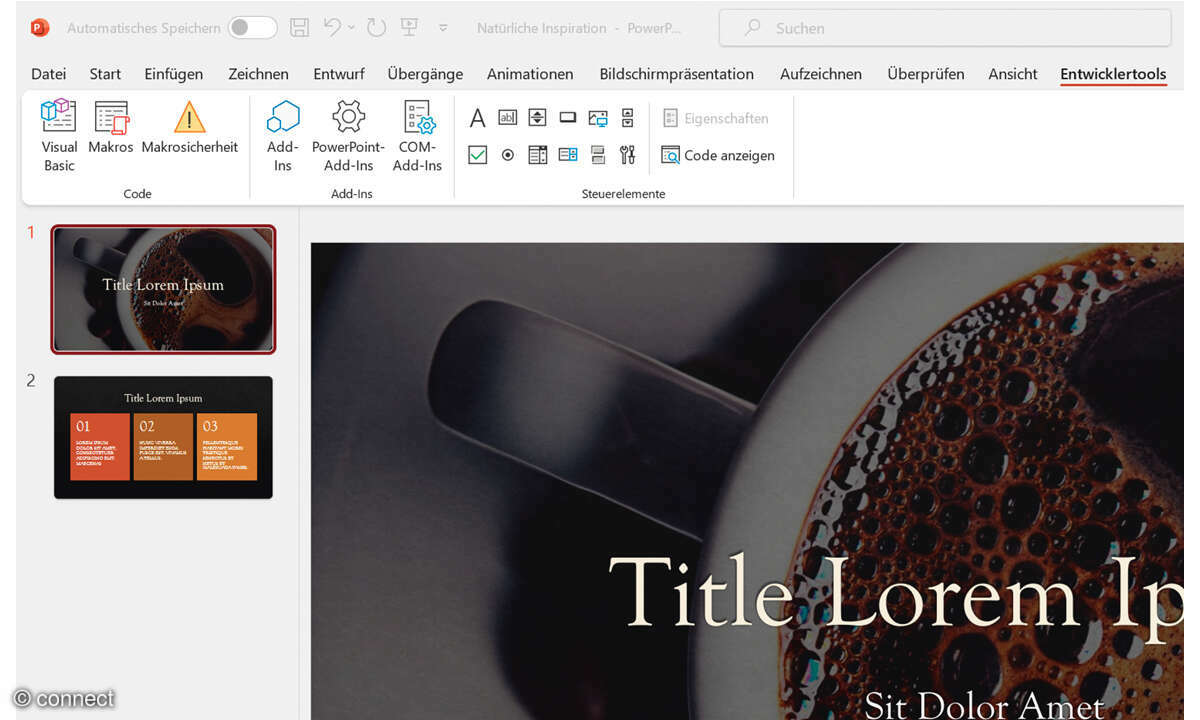
Task: Insert a combo box control
Action: click(x=568, y=155)
